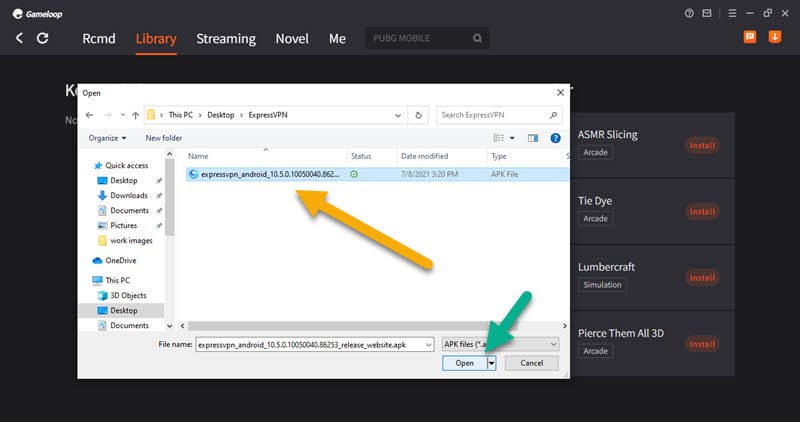Expand address bar history dropdown
800x422 pixels.
(398, 115)
